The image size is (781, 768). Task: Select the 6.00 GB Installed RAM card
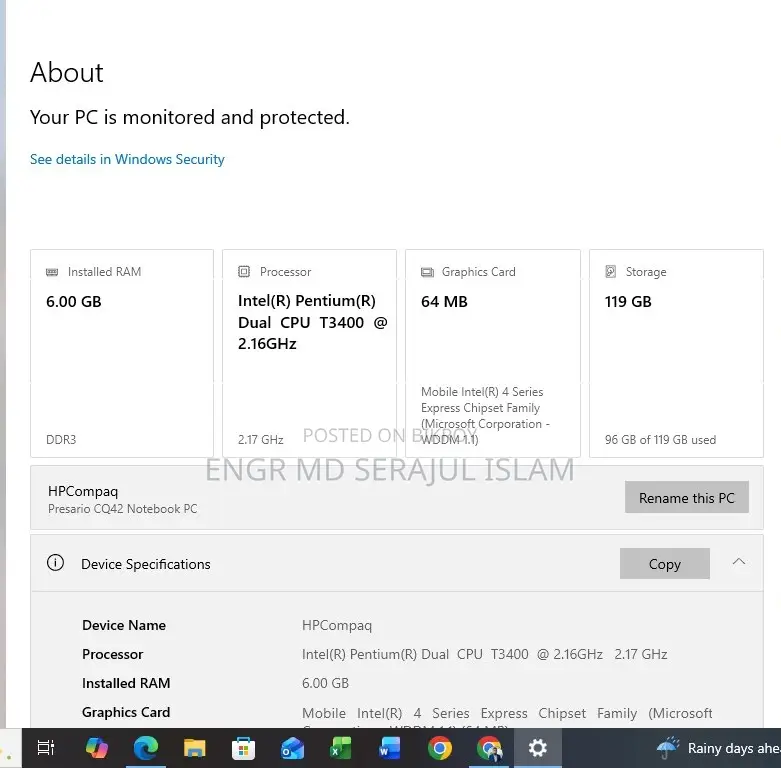(x=122, y=353)
